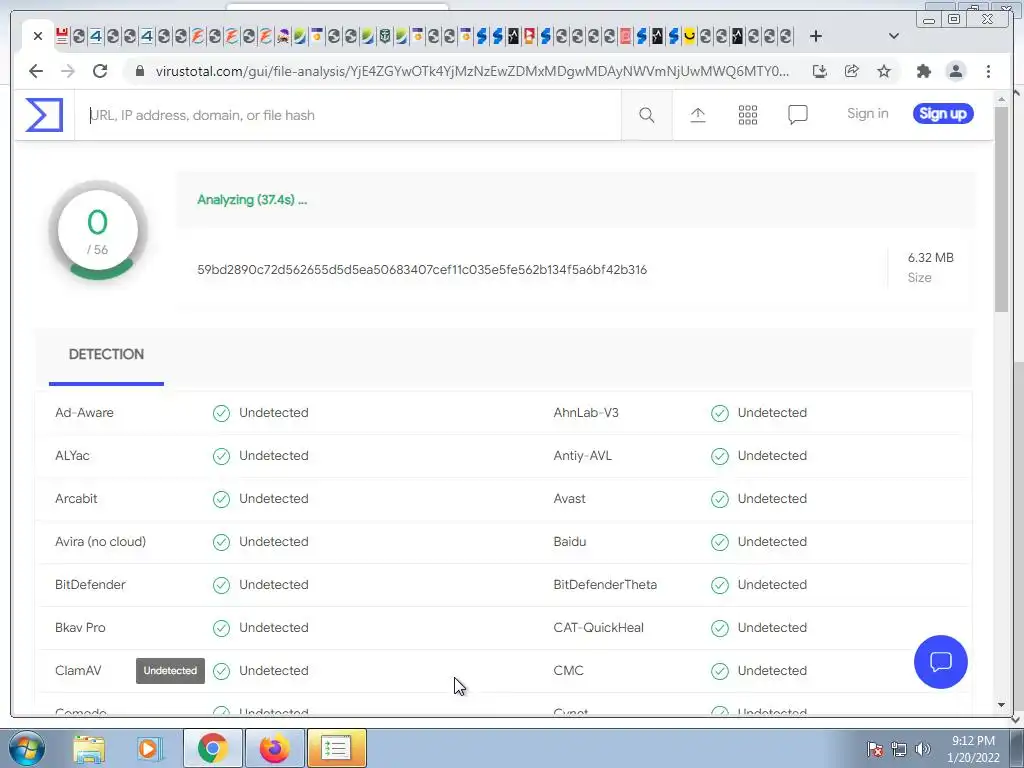Click the install app icon in address bar
Viewport: 1024px width, 768px height.
pyautogui.click(x=820, y=71)
